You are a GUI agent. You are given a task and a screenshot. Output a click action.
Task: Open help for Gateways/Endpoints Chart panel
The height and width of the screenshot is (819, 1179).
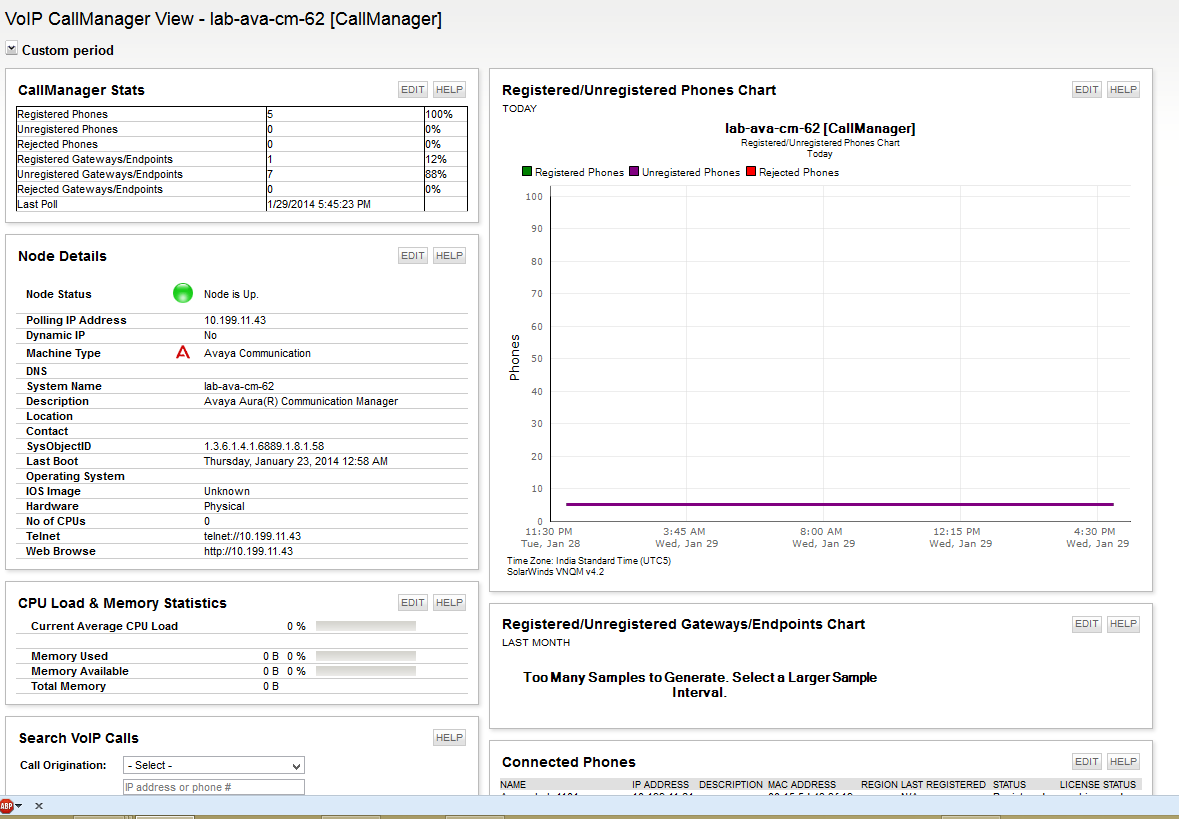pyautogui.click(x=1123, y=623)
